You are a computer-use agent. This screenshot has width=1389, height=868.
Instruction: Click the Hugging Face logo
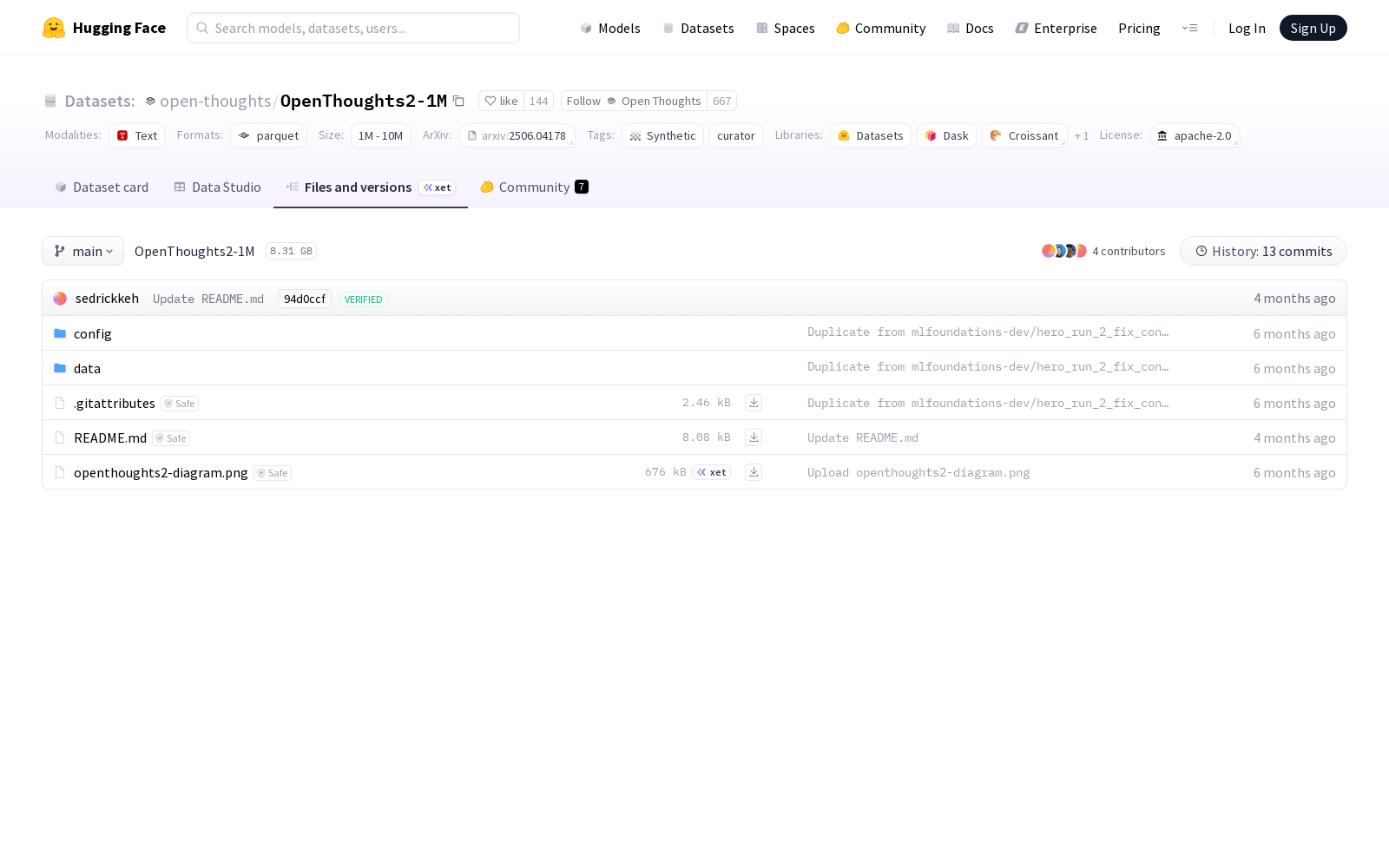(104, 28)
